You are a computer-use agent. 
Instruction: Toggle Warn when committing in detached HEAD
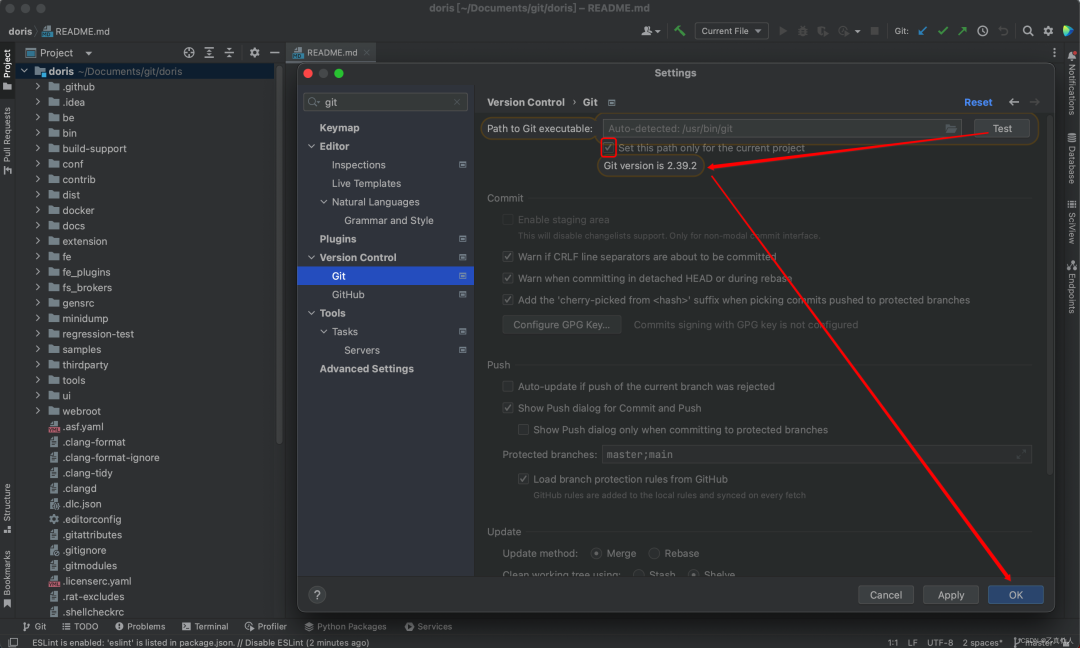point(508,278)
